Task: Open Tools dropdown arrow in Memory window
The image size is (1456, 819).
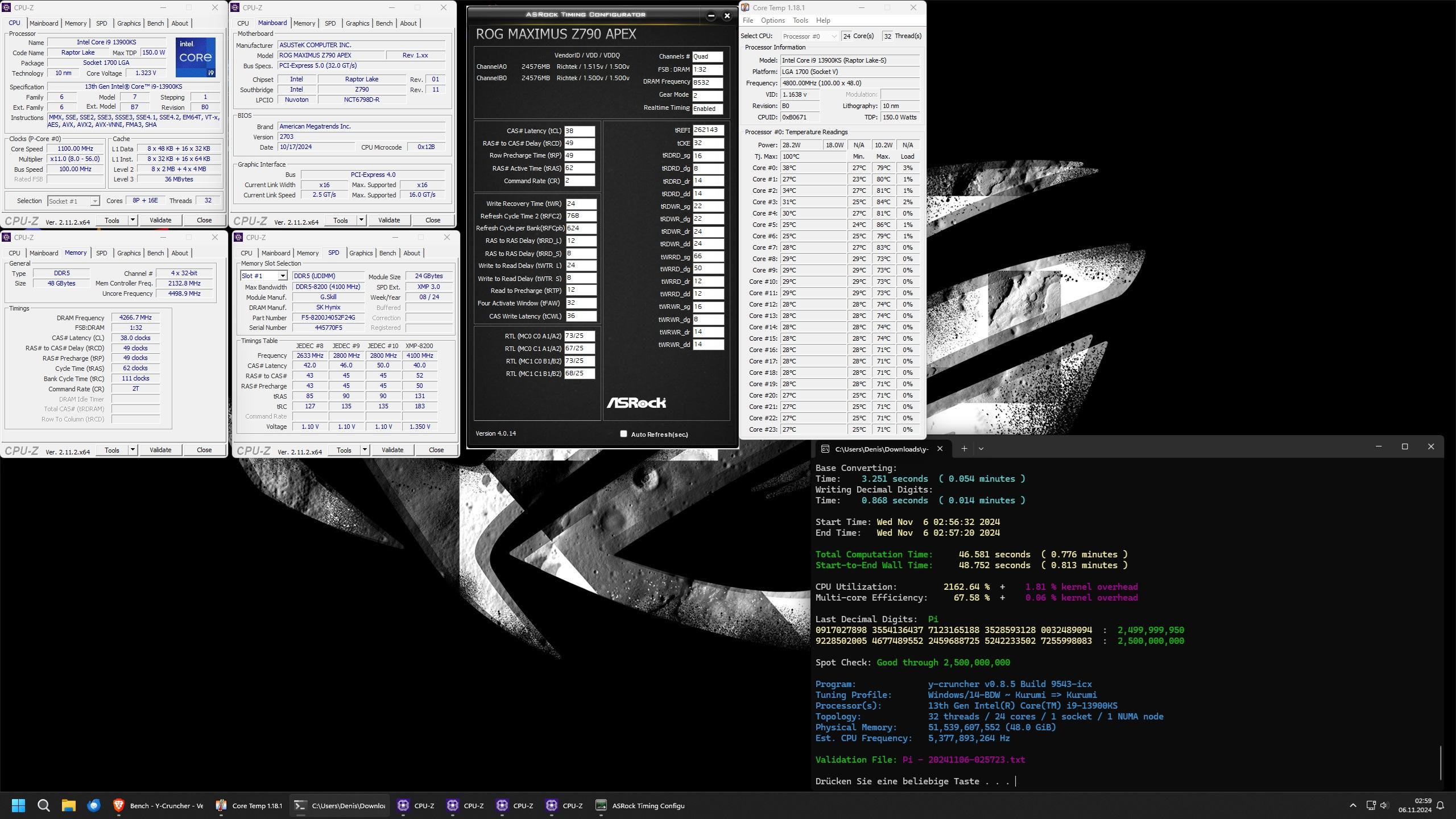Action: click(133, 450)
